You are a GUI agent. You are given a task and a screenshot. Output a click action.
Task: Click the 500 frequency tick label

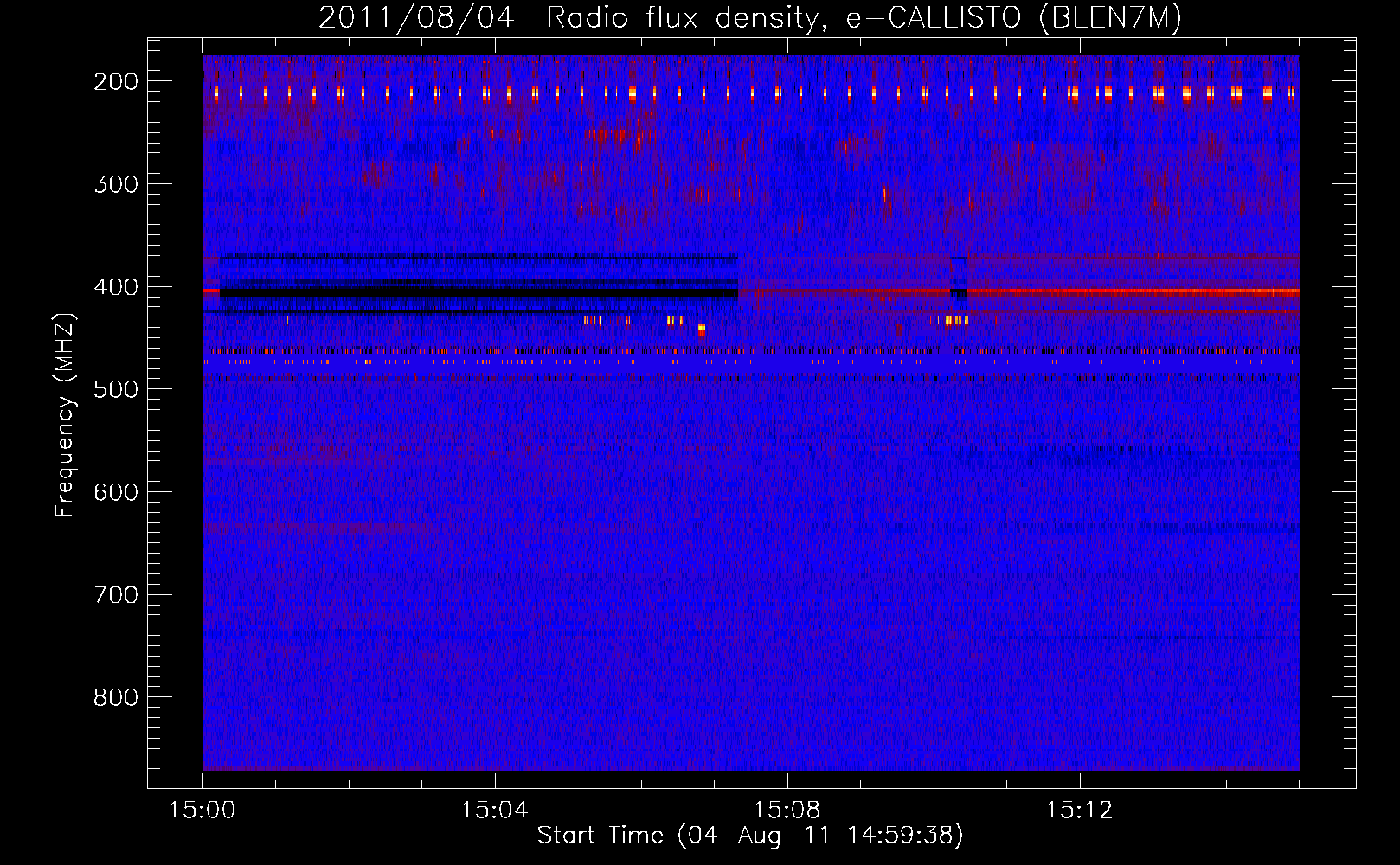click(x=116, y=389)
